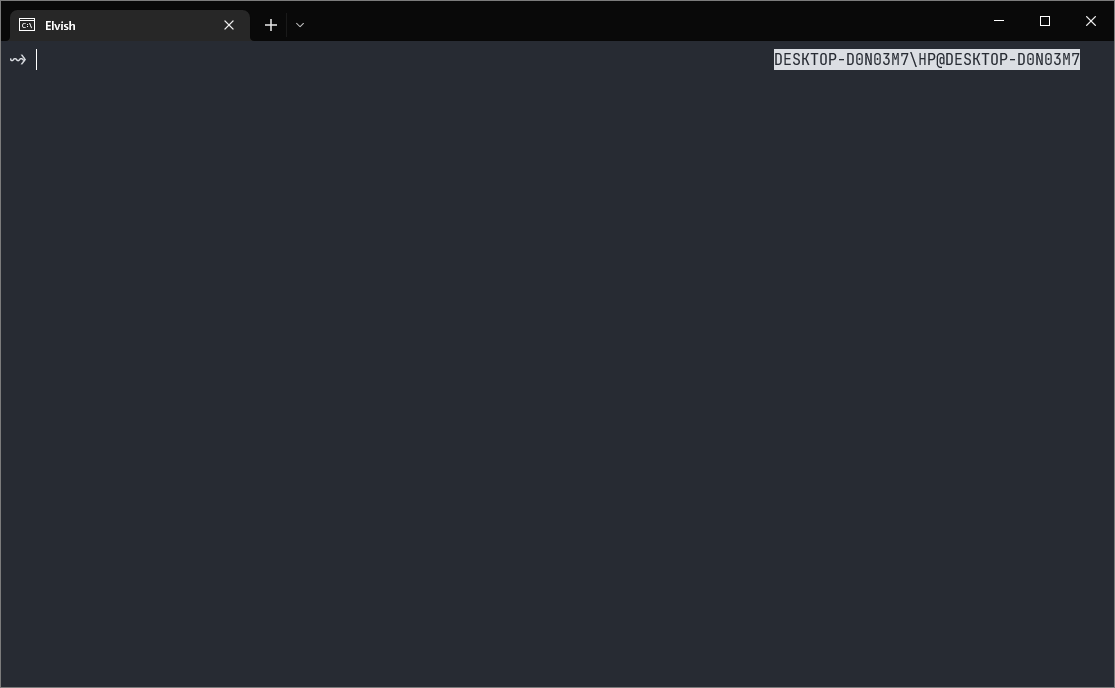Click the first DESKTOP-D0N03M7 before the backslash
1115x688 pixels.
point(841,60)
